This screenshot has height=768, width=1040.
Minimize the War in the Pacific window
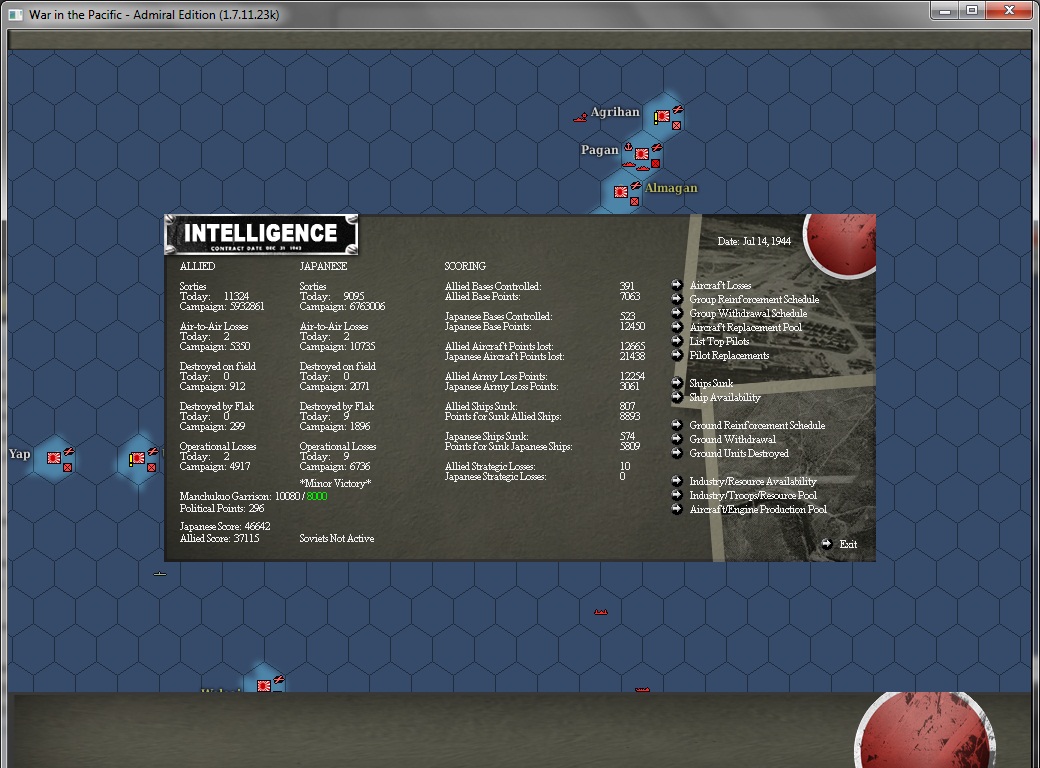coord(944,11)
